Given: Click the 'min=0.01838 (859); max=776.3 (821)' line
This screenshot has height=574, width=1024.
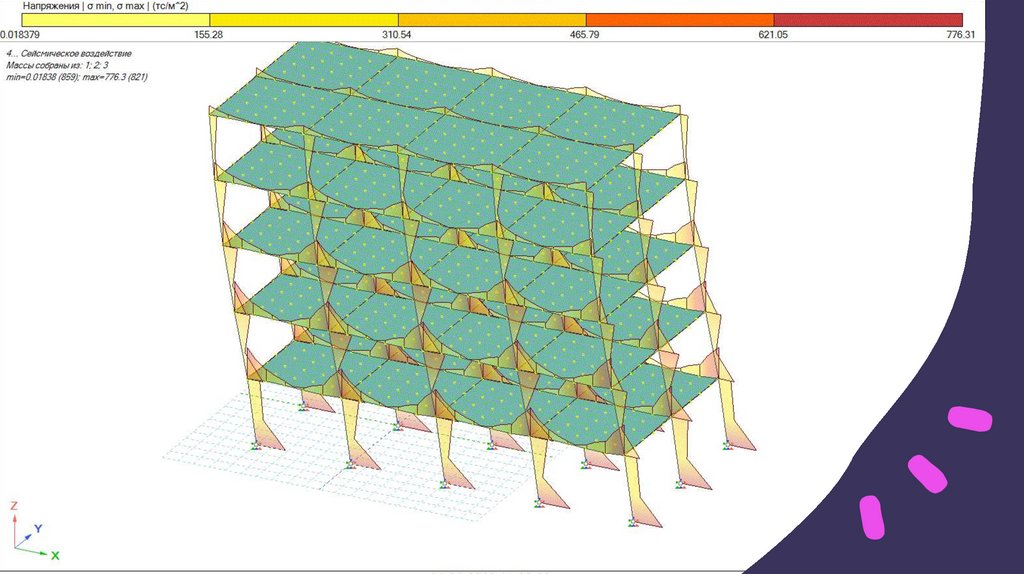Looking at the screenshot, I should click(x=77, y=77).
